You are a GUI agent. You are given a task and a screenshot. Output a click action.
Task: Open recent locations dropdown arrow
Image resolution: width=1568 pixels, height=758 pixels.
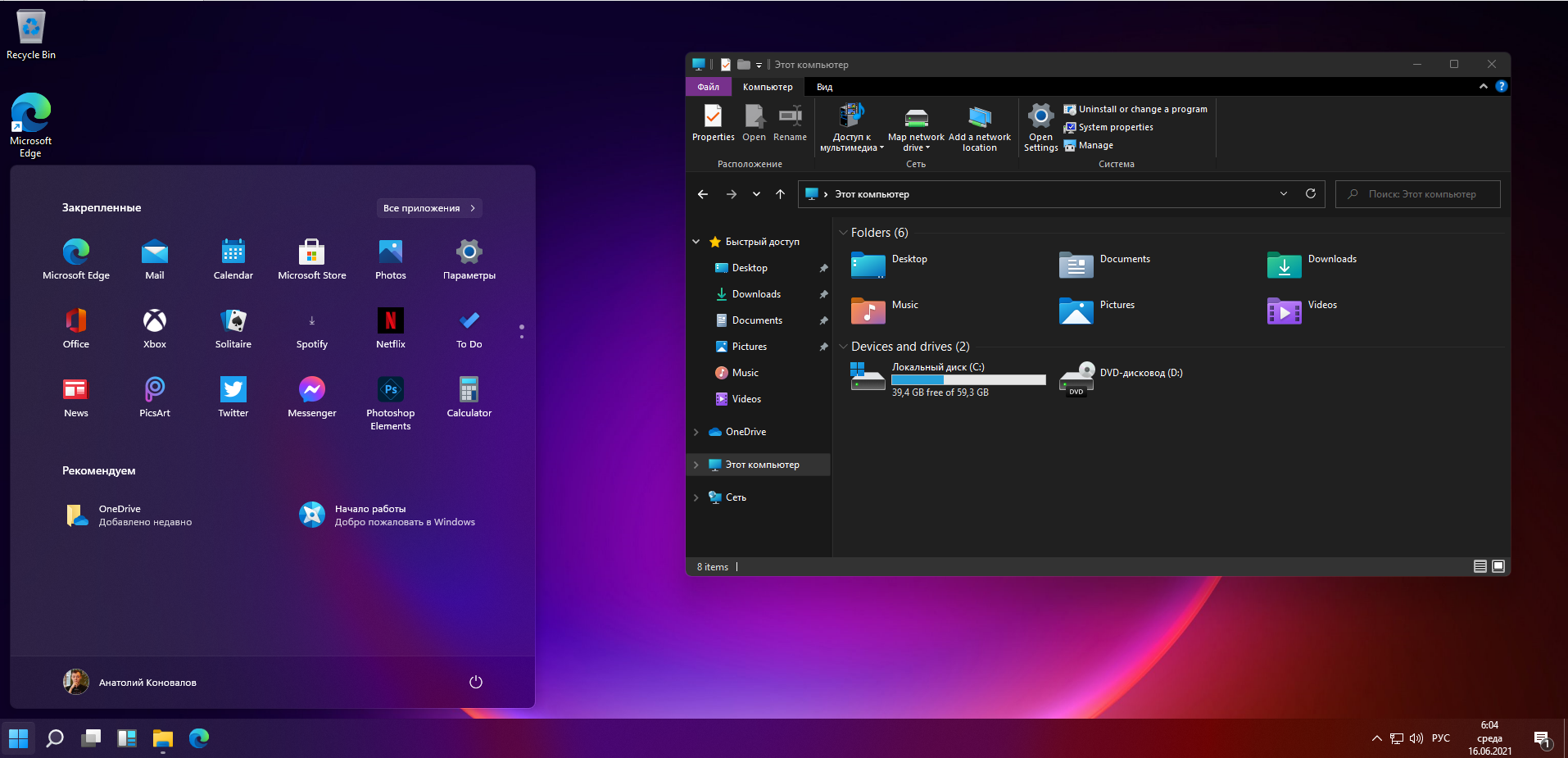tap(756, 194)
